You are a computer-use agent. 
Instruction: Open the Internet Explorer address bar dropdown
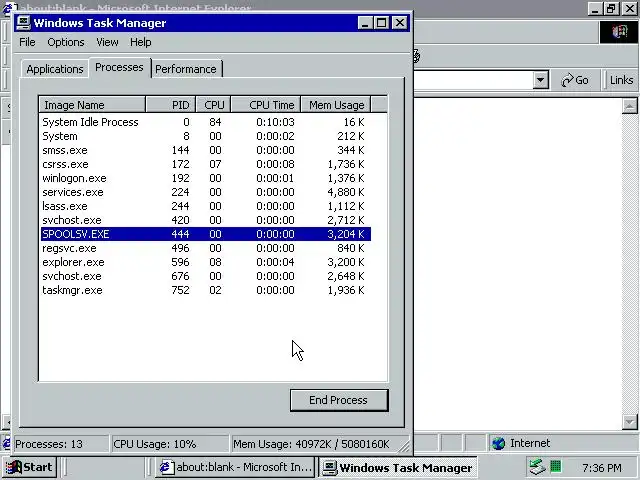(540, 80)
